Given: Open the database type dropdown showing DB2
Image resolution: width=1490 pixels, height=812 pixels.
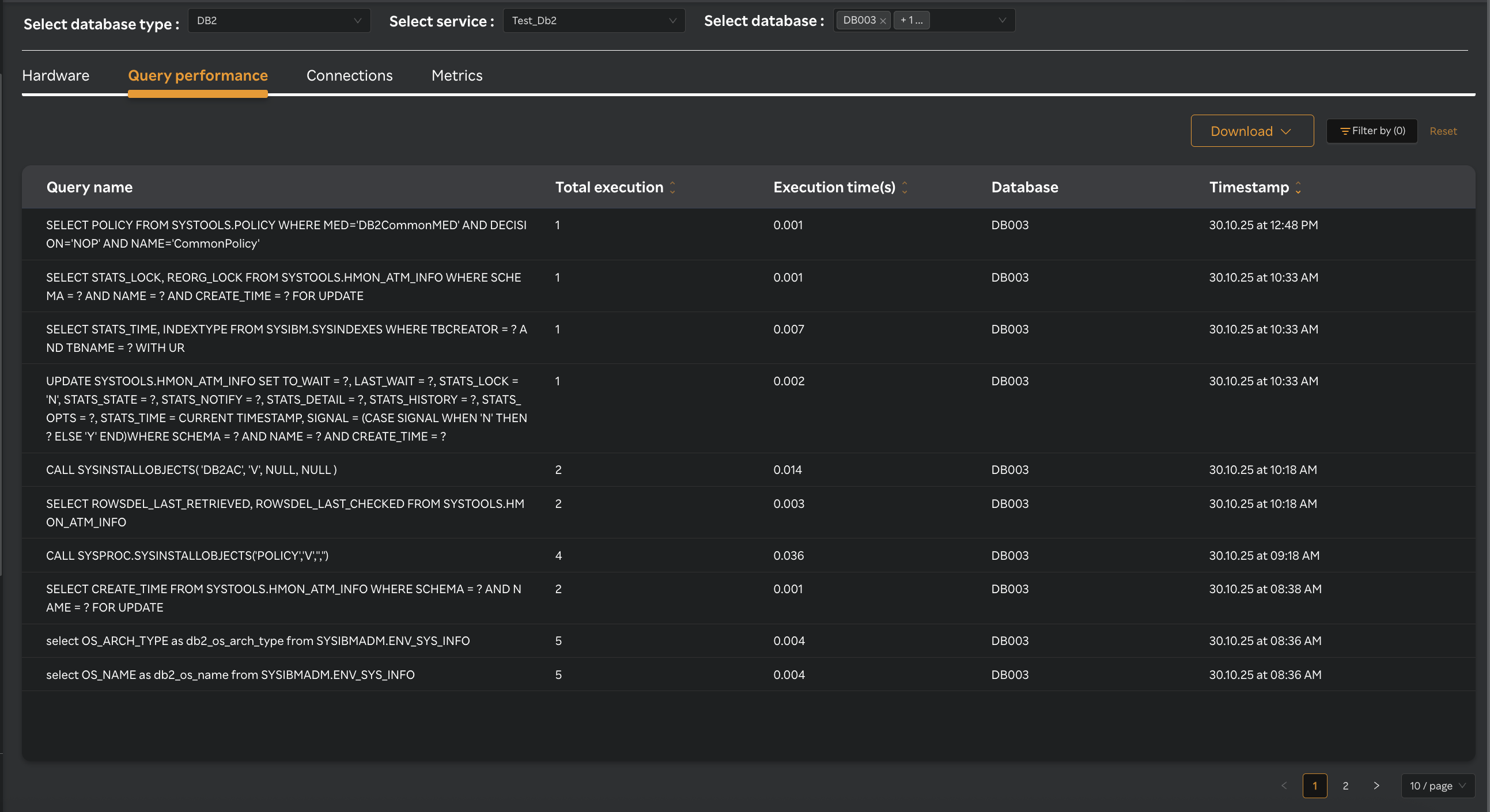Looking at the screenshot, I should click(279, 20).
